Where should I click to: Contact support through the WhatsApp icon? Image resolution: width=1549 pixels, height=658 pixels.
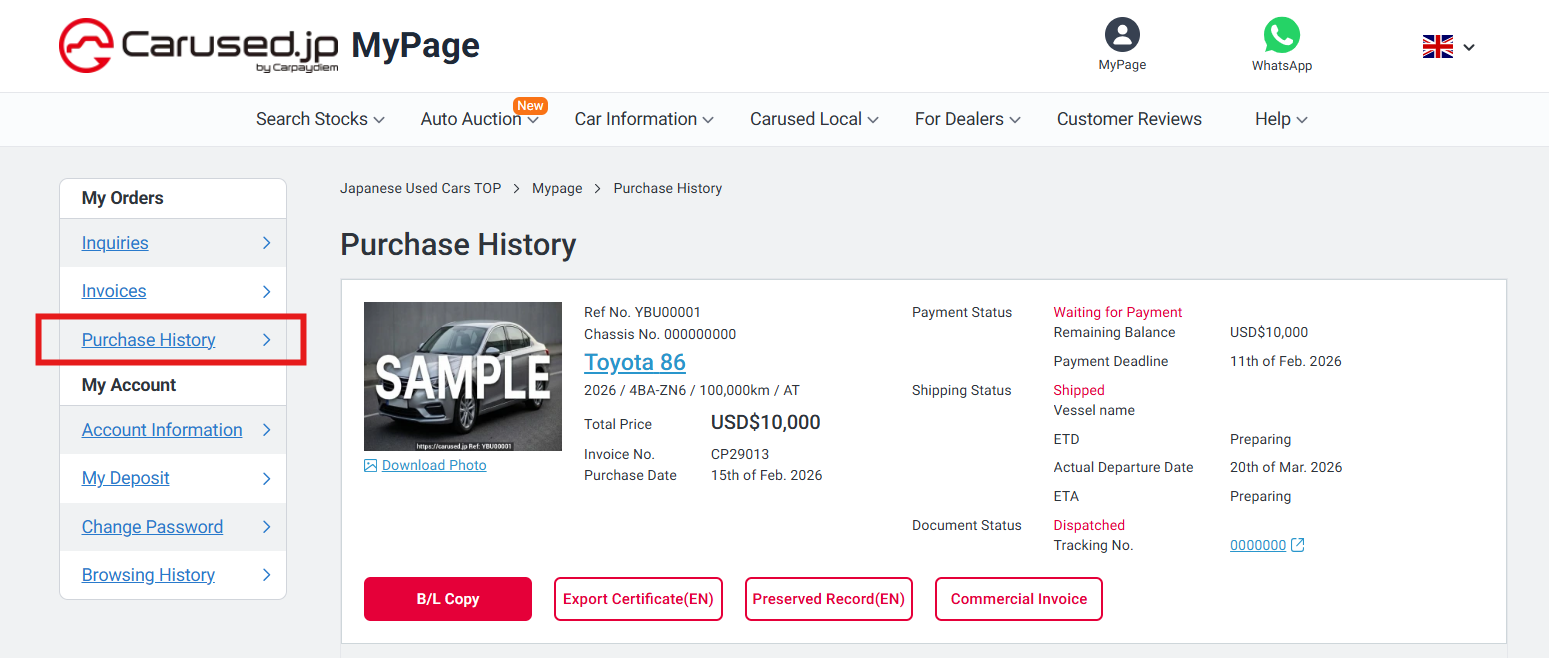click(x=1282, y=36)
